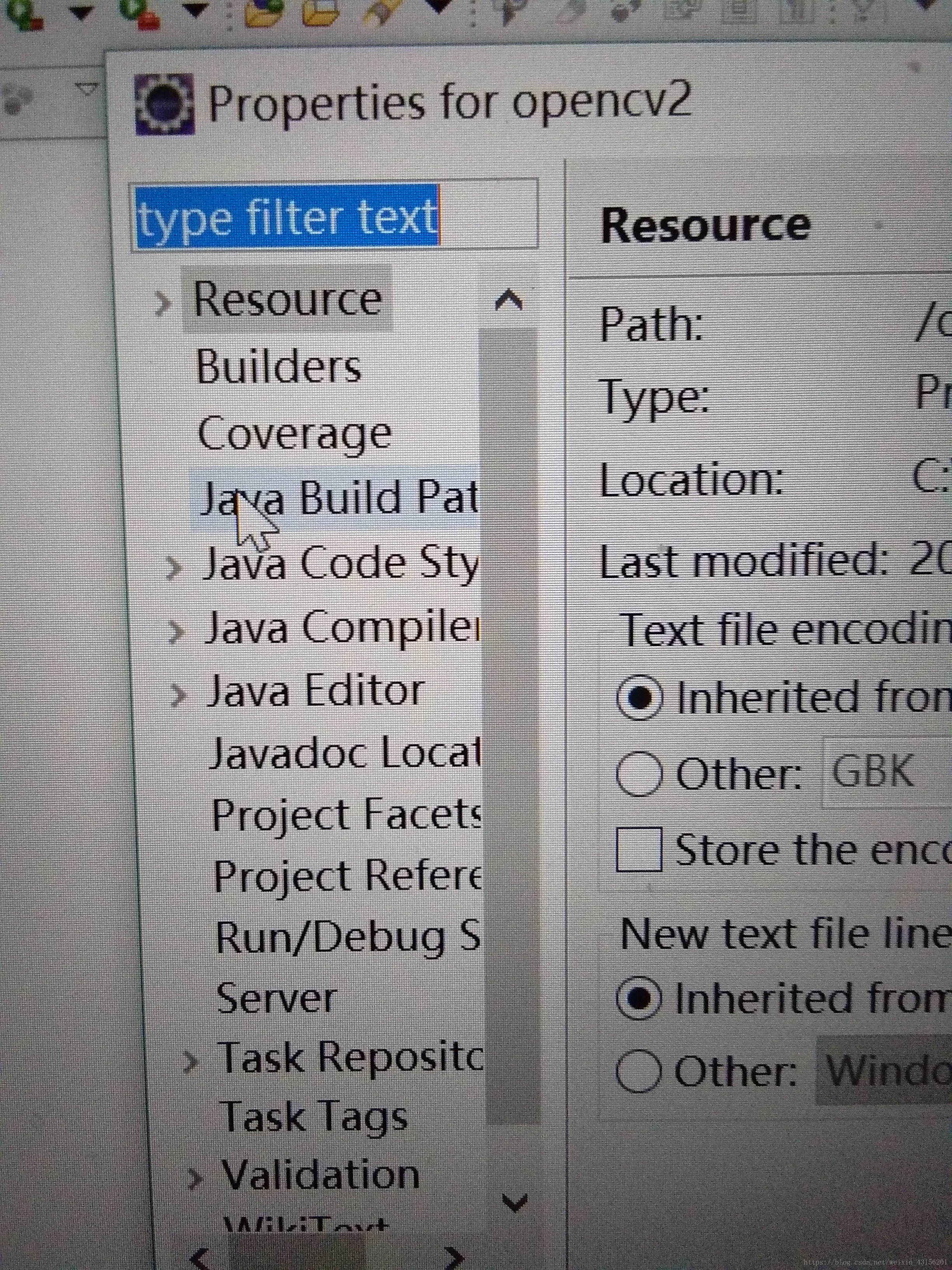Viewport: 952px width, 1270px height.
Task: Click the horizontal scroll-right arrow under the tree
Action: [x=454, y=1258]
